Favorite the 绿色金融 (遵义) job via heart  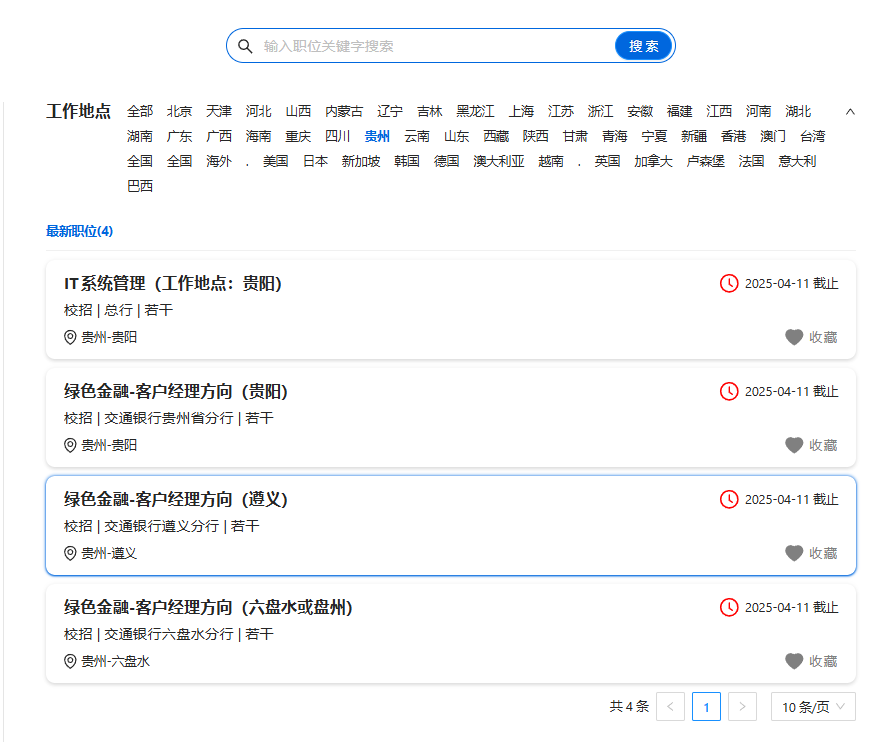click(x=794, y=554)
